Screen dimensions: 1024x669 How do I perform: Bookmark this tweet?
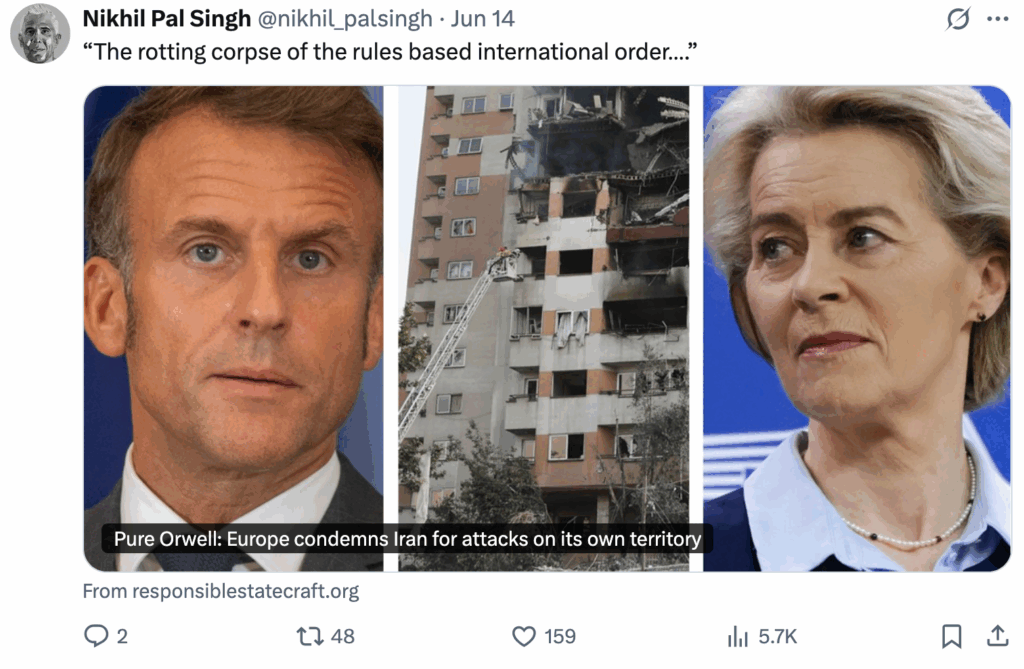point(952,636)
